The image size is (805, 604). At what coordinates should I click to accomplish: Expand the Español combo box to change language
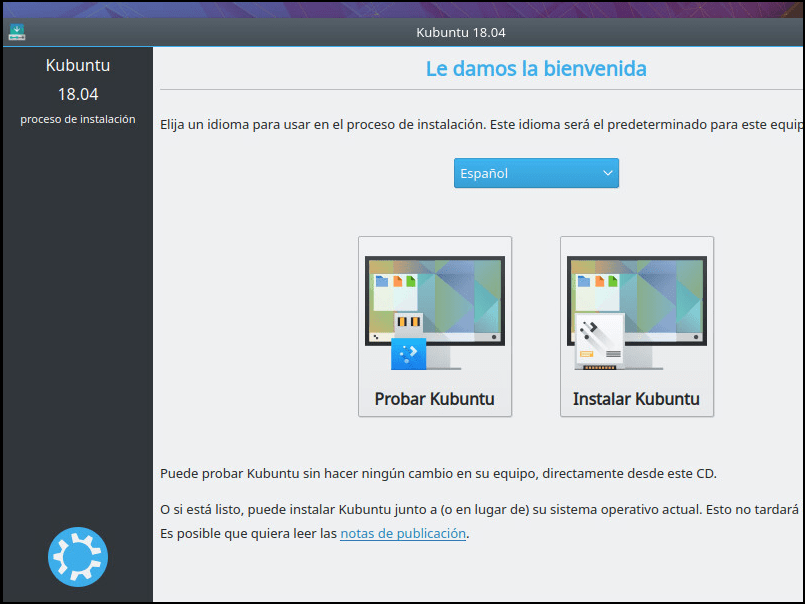[x=536, y=173]
